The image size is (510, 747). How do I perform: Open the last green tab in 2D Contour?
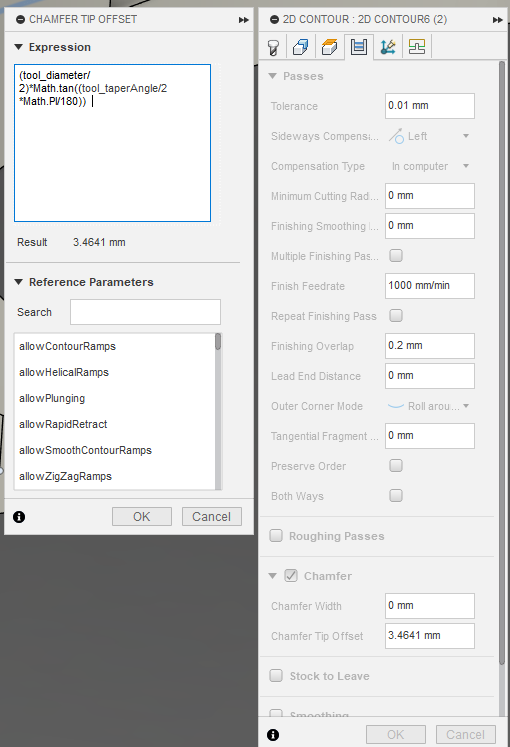(x=417, y=47)
